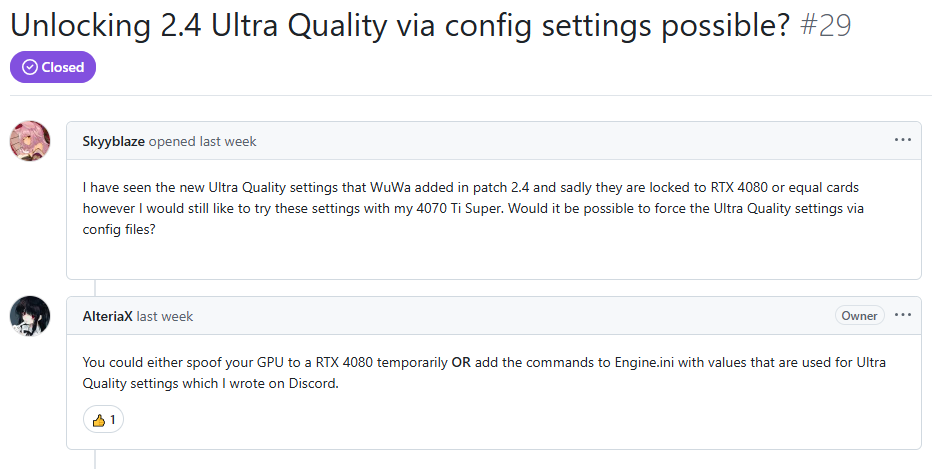Viewport: 932px width, 469px height.
Task: Click the issue number #29
Action: [826, 24]
